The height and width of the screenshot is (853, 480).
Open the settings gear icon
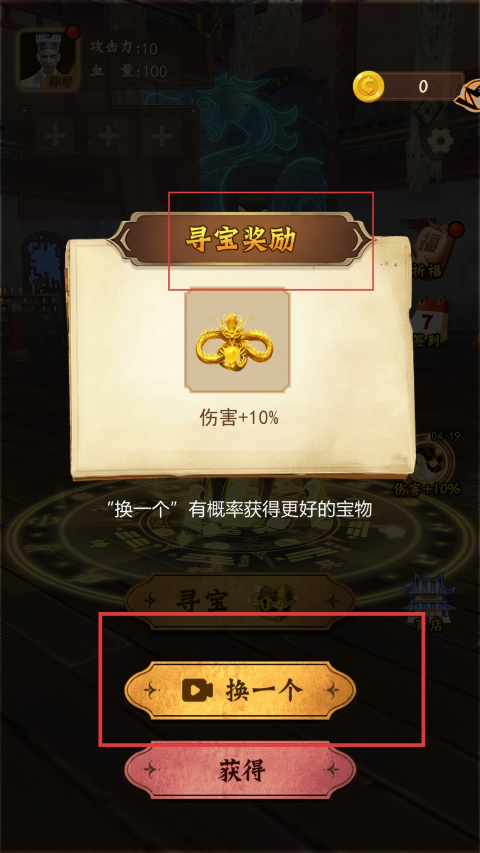coord(440,141)
